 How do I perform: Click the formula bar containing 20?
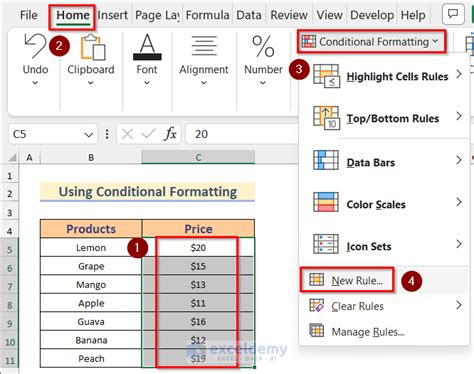[x=242, y=134]
